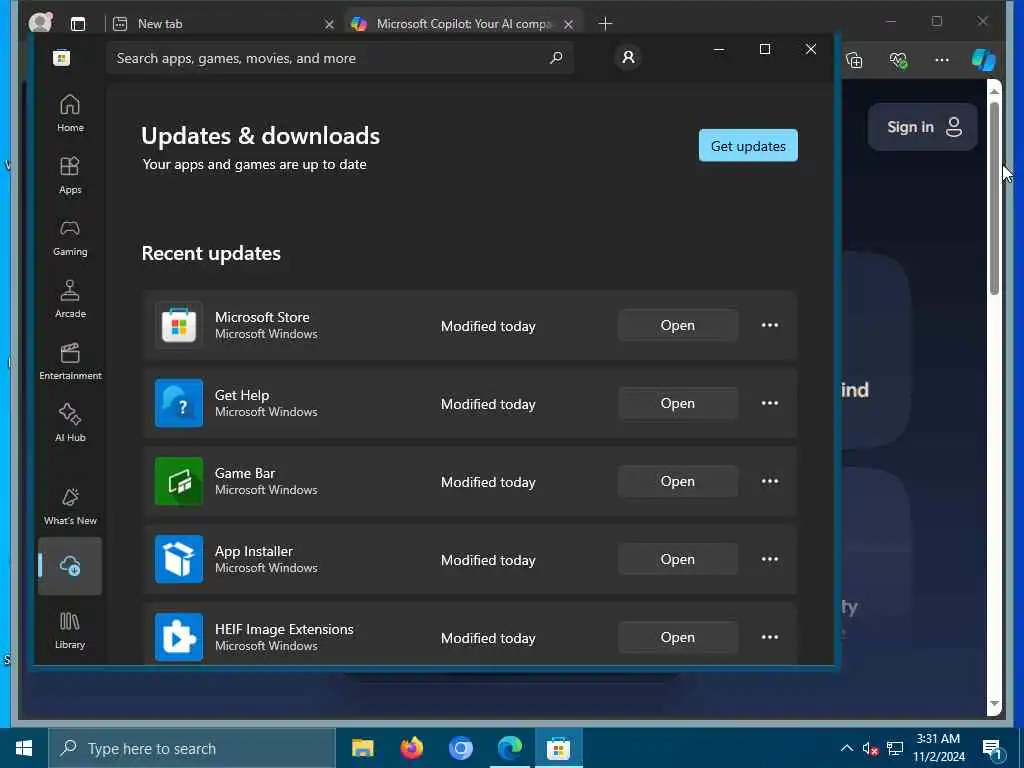
Task: Click Sign in on the Copilot page
Action: (x=923, y=127)
